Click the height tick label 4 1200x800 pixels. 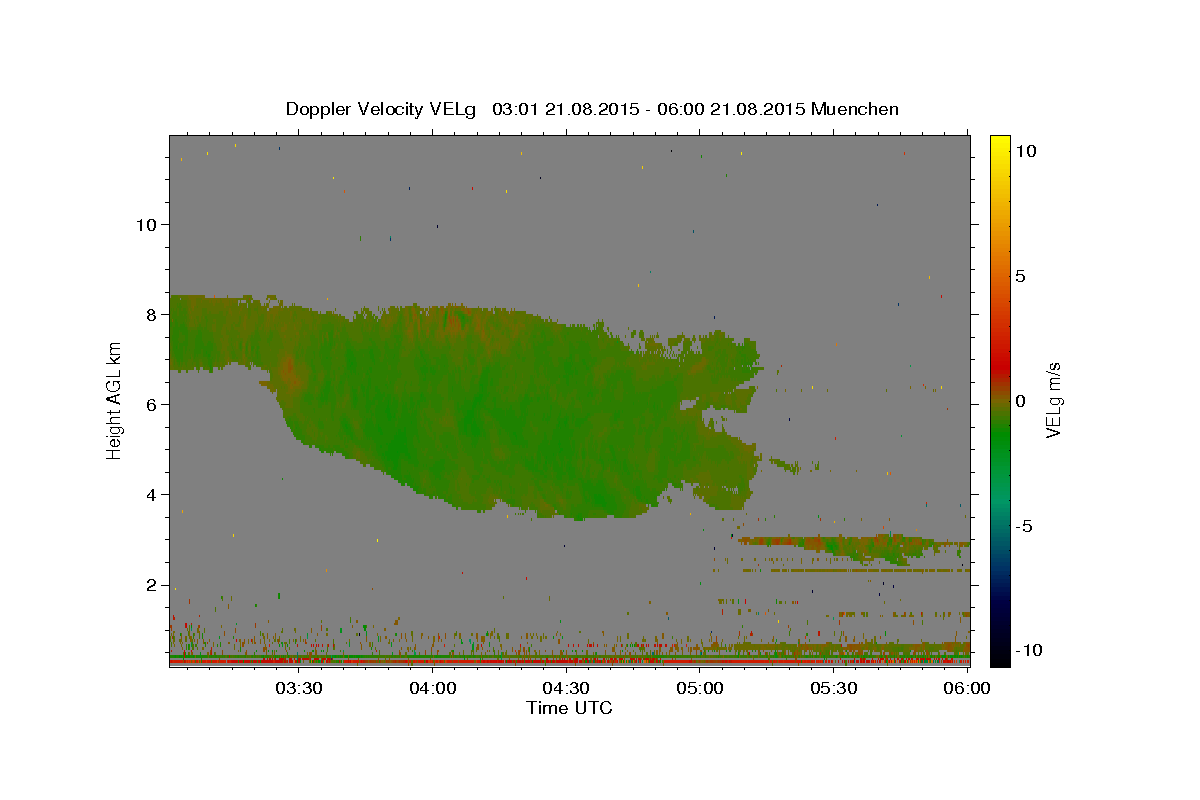[x=152, y=494]
